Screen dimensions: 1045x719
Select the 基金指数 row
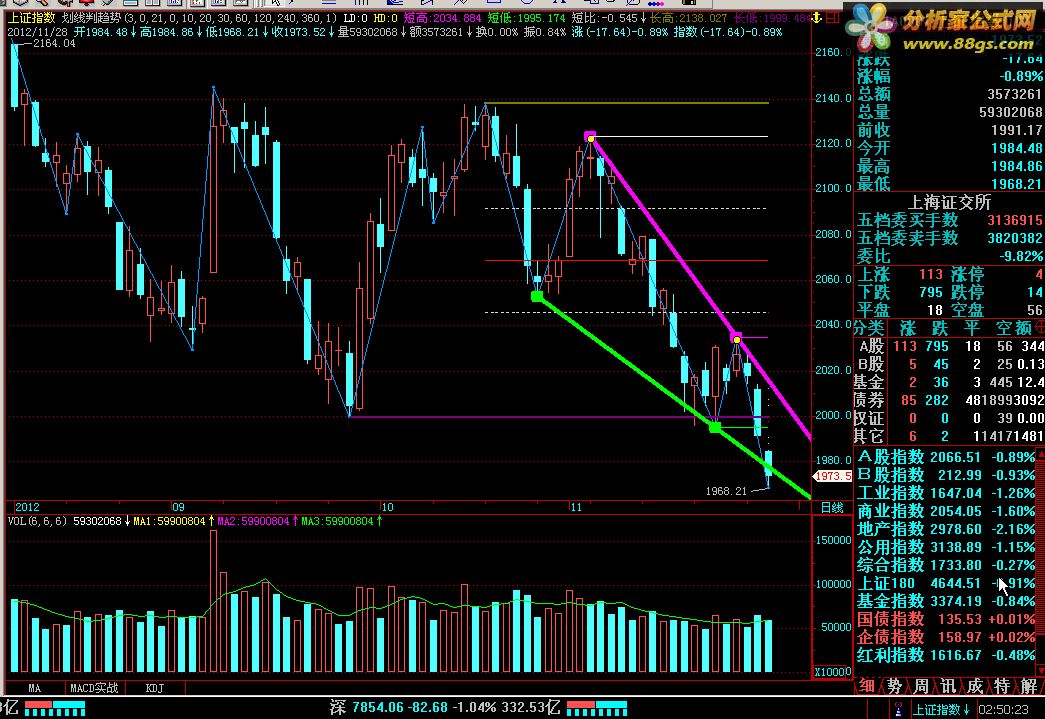tap(946, 601)
